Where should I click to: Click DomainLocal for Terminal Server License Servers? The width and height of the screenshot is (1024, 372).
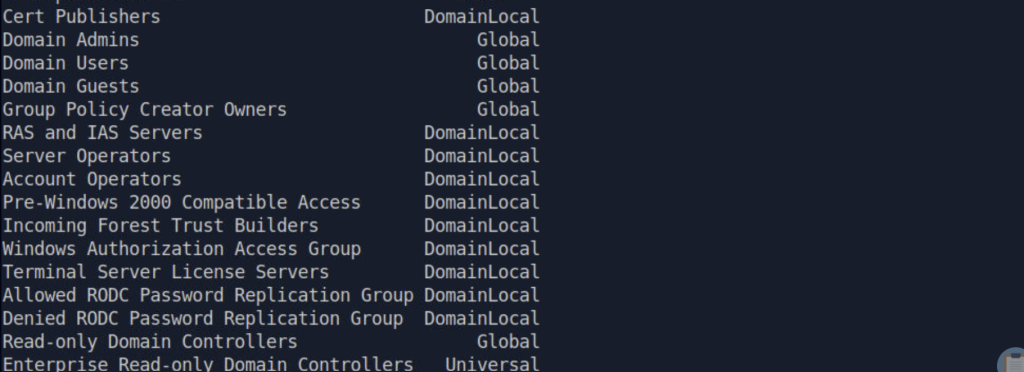[x=482, y=272]
